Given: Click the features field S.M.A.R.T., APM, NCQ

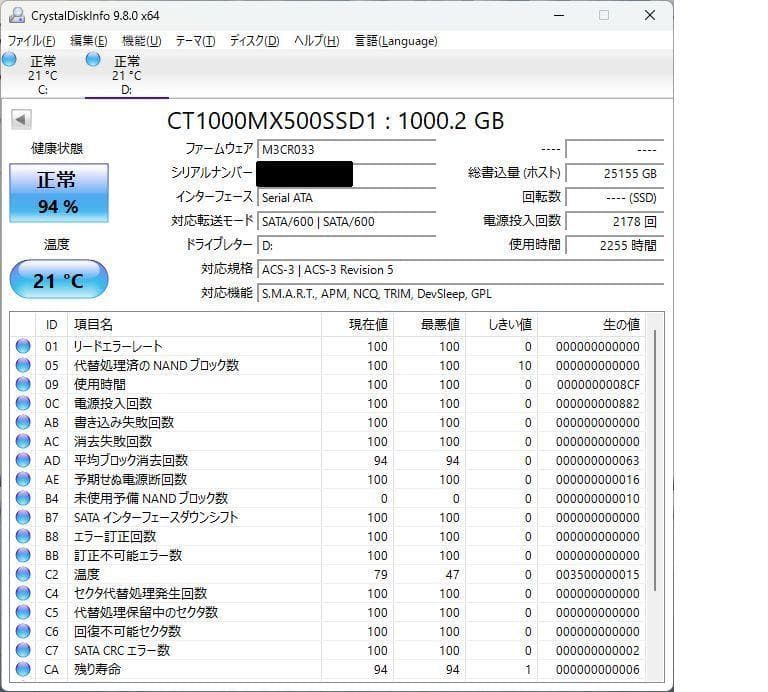Looking at the screenshot, I should click(460, 294).
